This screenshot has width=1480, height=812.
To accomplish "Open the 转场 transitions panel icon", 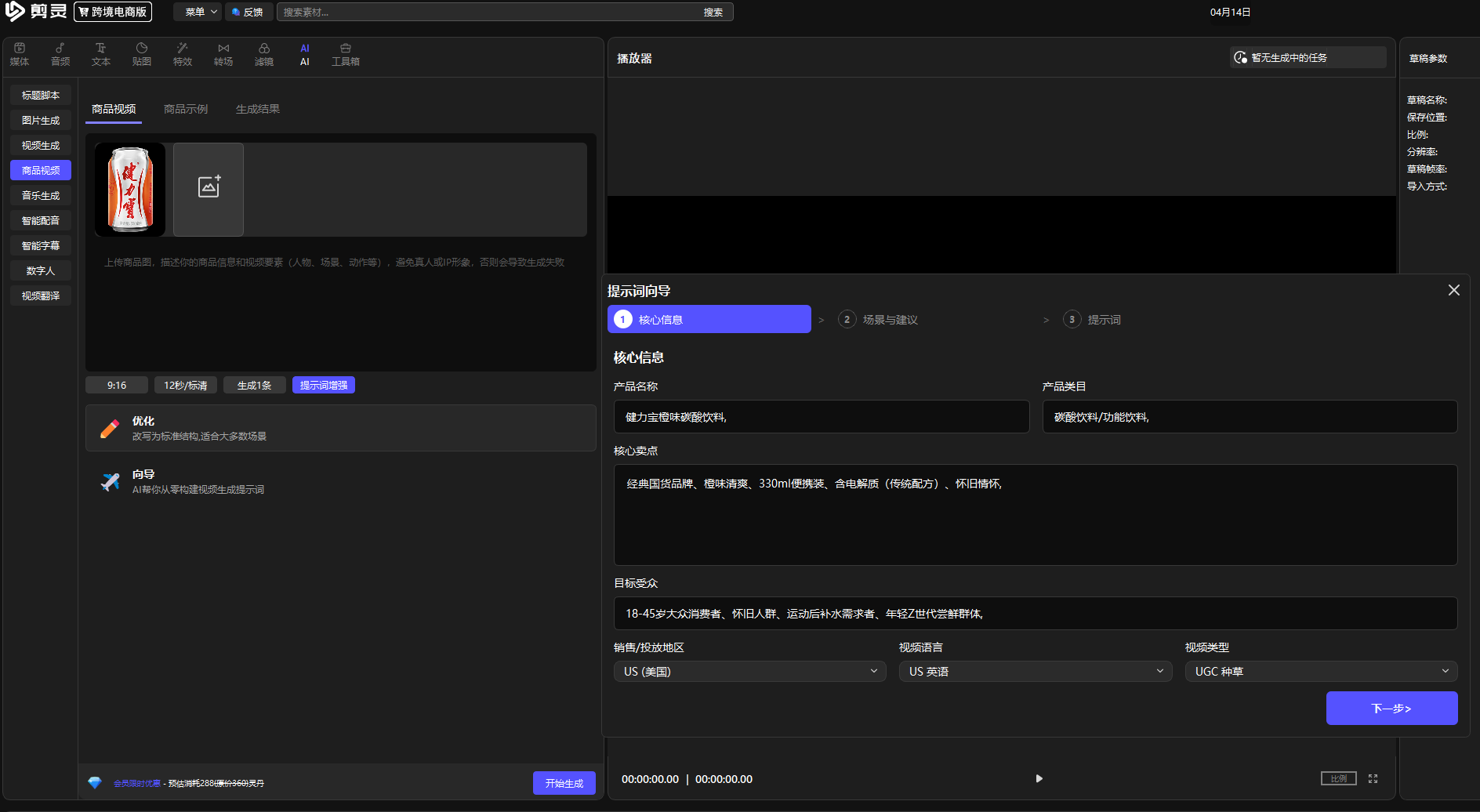I will [223, 54].
